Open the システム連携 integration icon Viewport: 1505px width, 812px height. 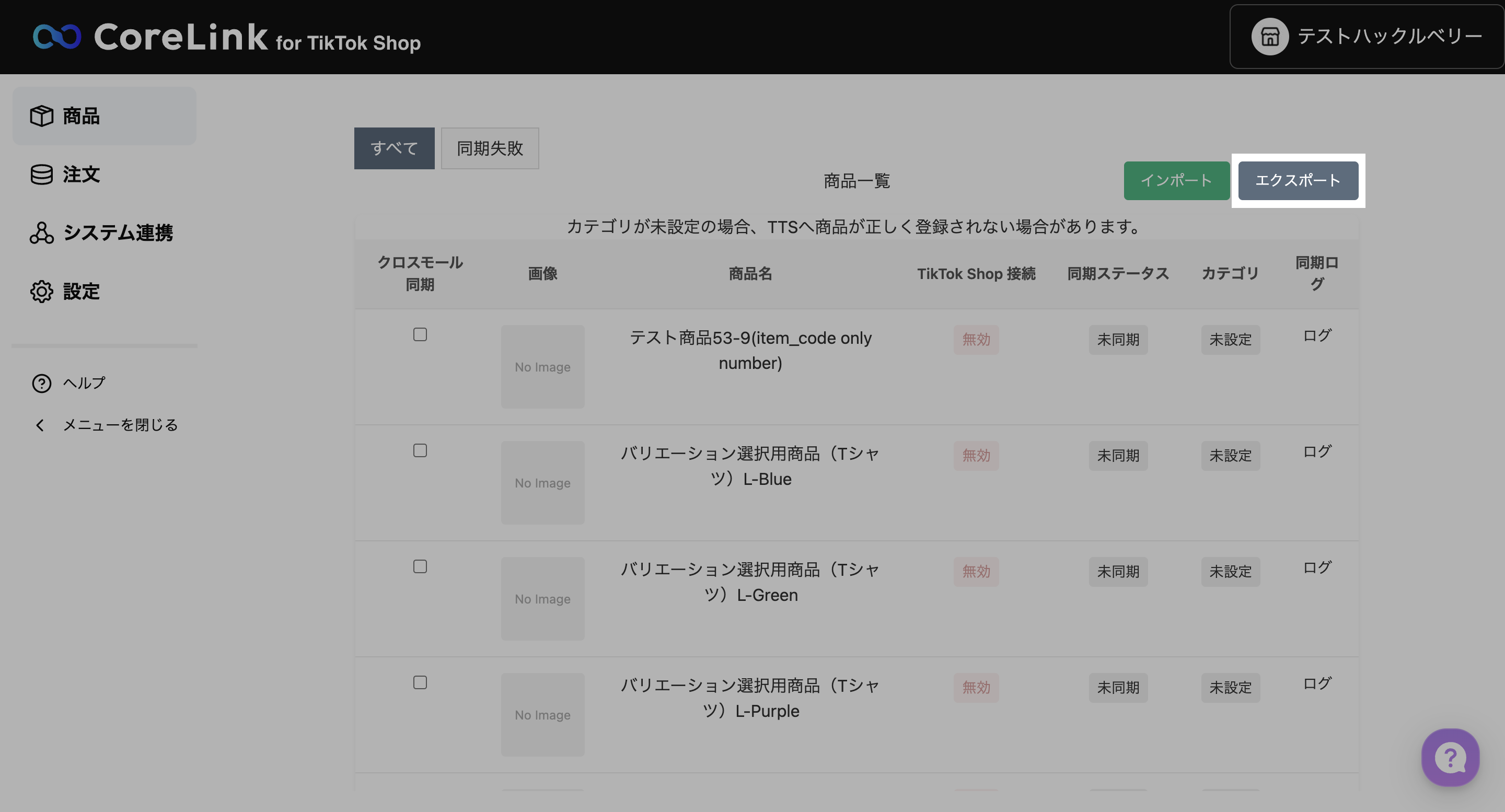point(41,233)
